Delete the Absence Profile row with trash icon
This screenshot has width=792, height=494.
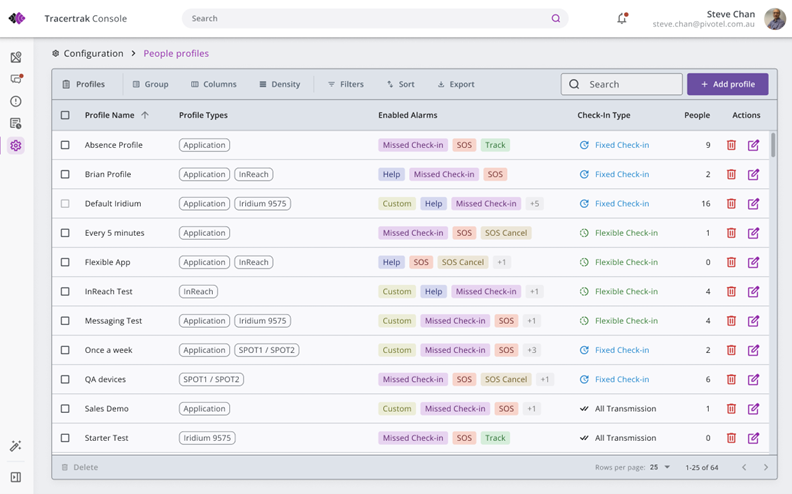(731, 145)
